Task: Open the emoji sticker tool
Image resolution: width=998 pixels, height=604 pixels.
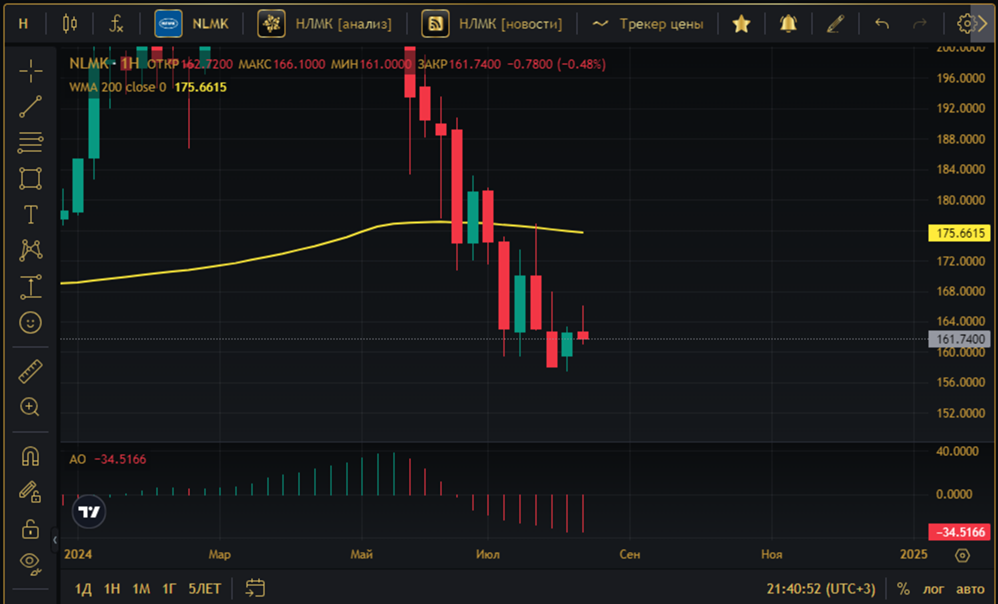Action: tap(31, 323)
